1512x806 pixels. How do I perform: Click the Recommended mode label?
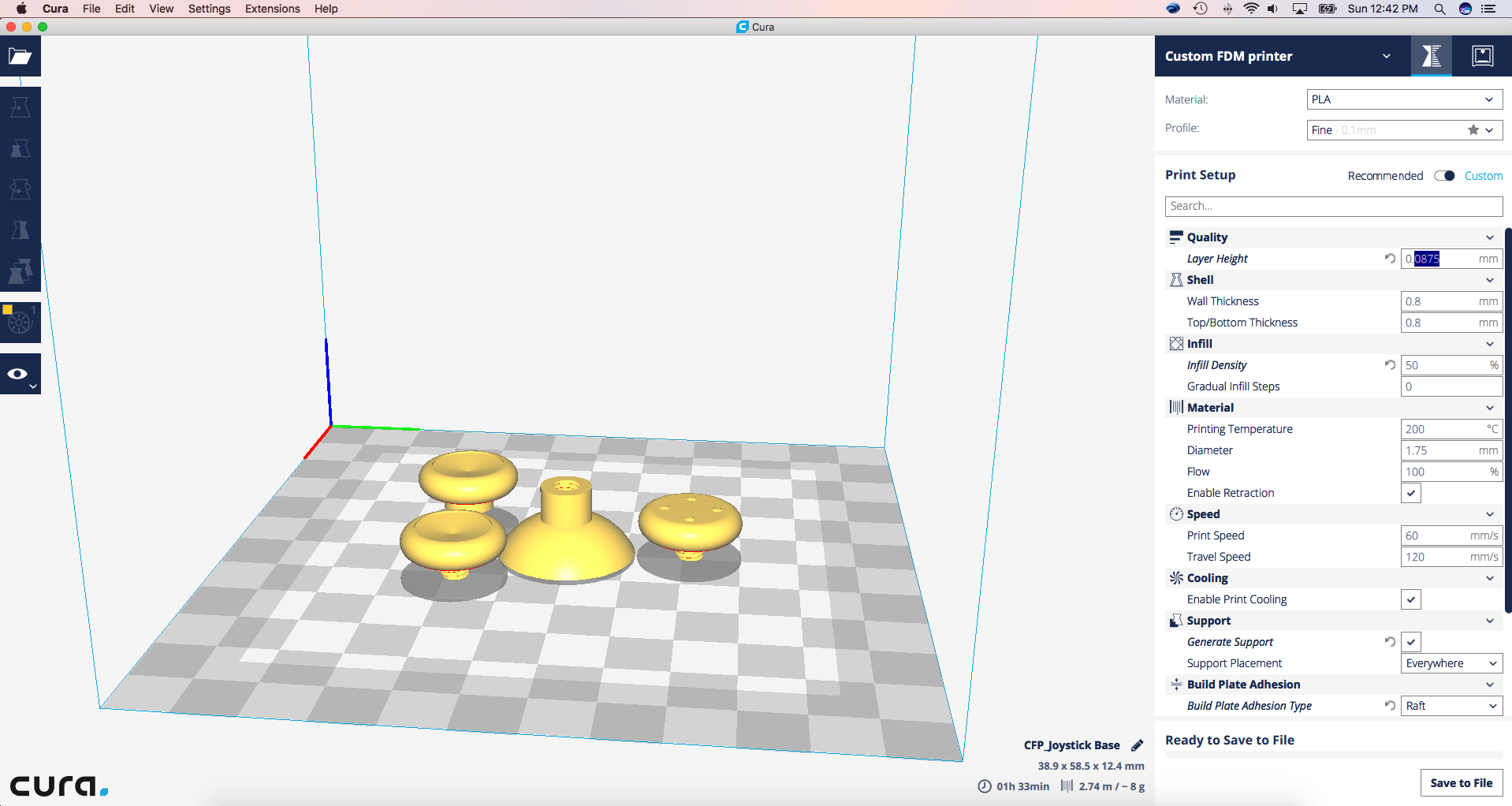[1385, 176]
